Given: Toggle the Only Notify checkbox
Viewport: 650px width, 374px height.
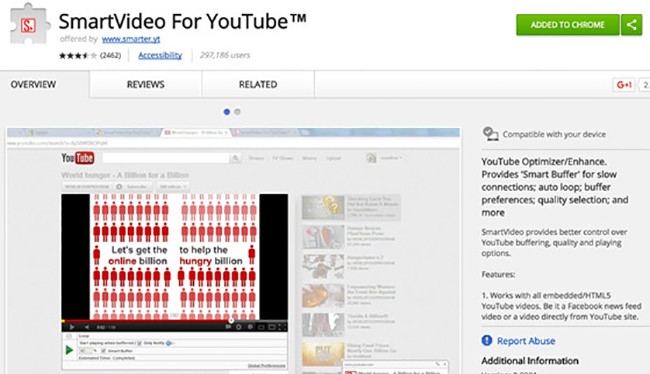Looking at the screenshot, I should tap(139, 343).
